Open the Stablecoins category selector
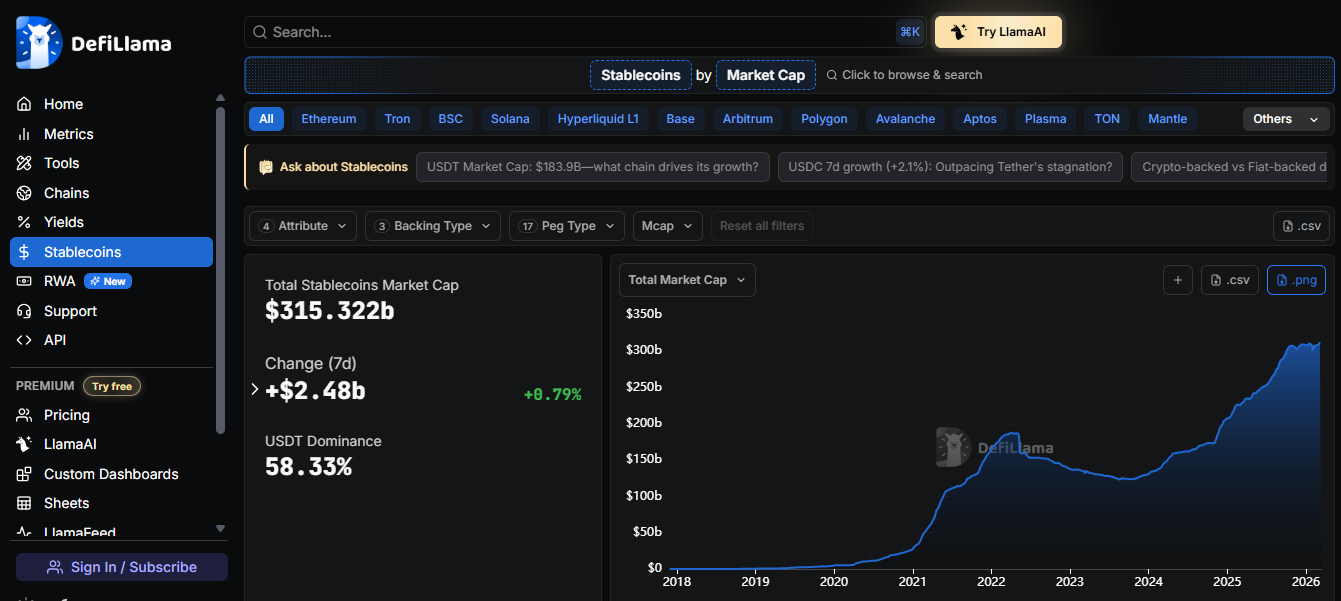 click(x=640, y=75)
